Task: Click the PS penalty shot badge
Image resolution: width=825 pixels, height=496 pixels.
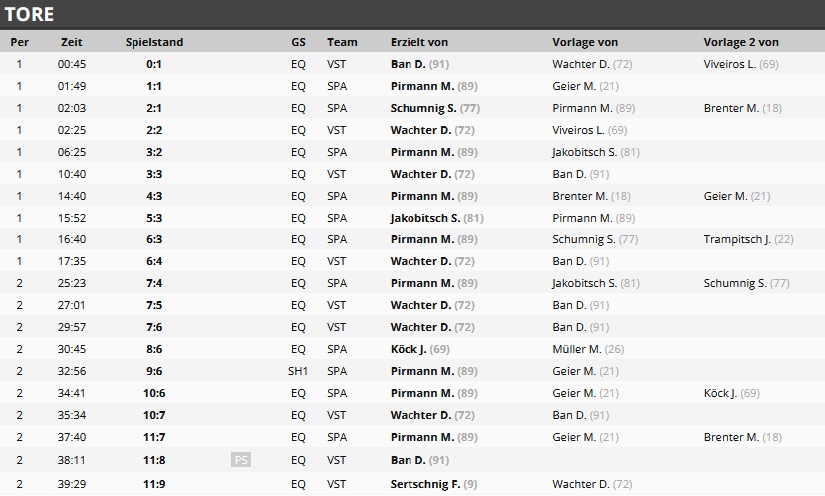Action: point(240,460)
